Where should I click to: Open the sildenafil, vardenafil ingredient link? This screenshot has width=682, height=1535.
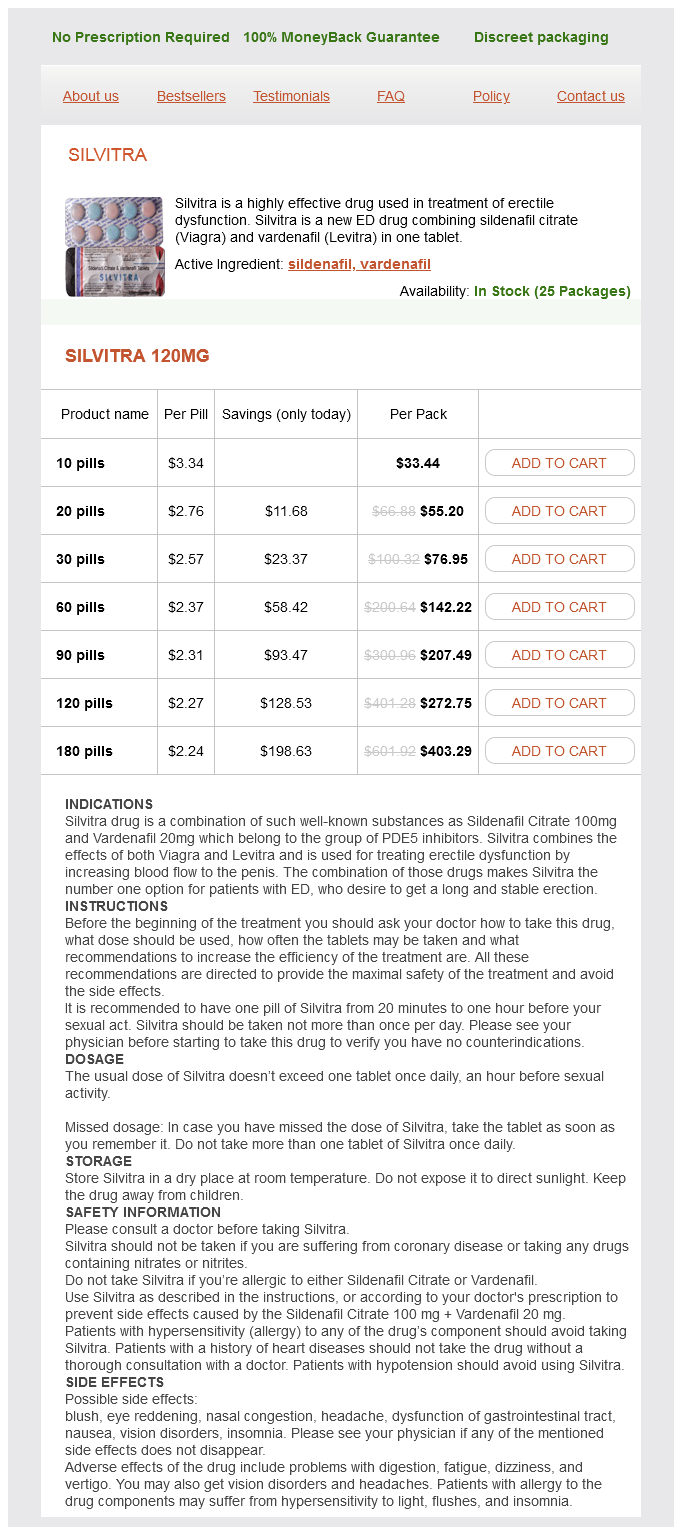click(x=359, y=264)
